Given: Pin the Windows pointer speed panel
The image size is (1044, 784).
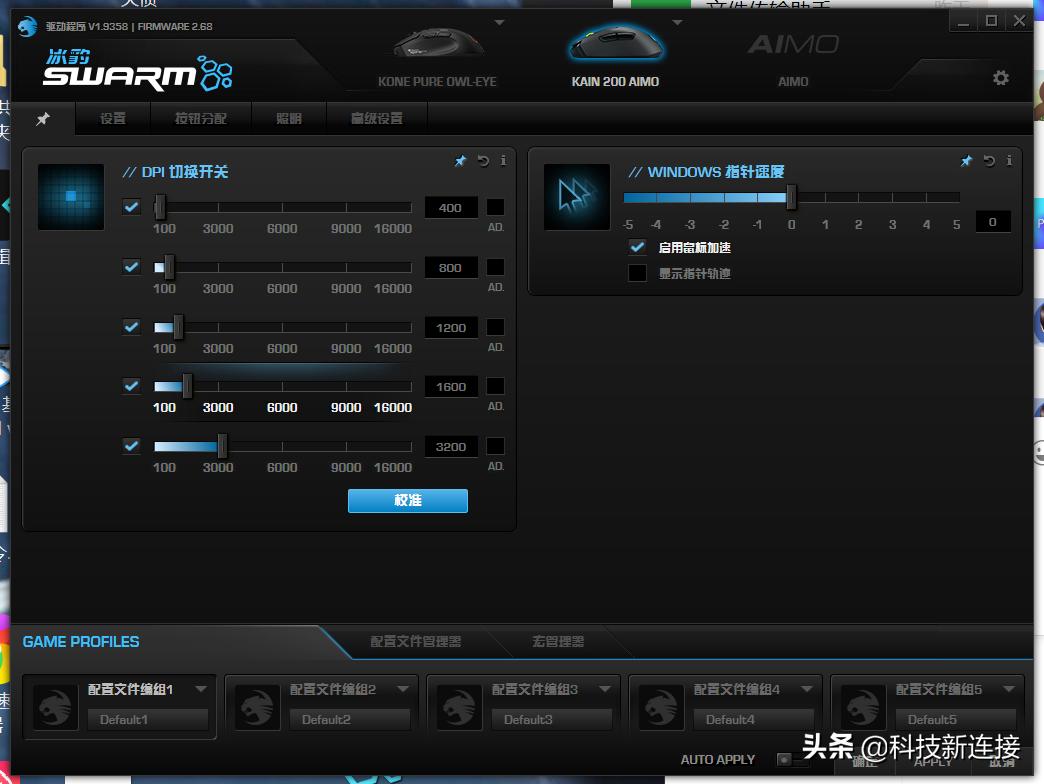Looking at the screenshot, I should click(966, 161).
